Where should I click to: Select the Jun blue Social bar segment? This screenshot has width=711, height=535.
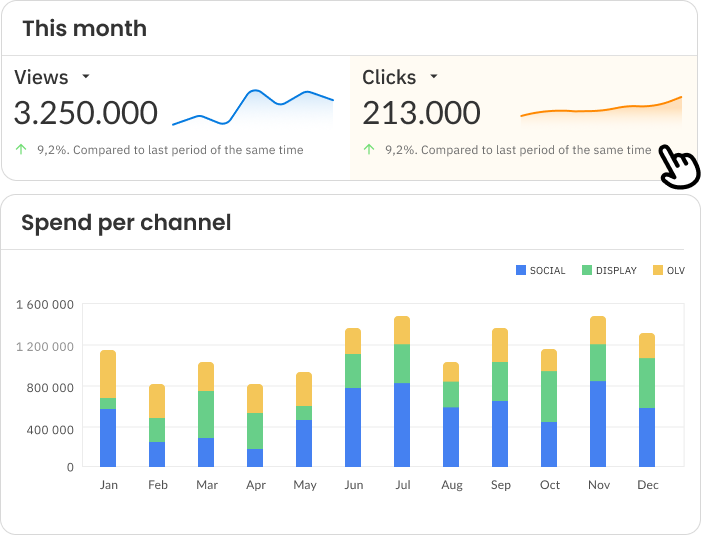[x=353, y=428]
